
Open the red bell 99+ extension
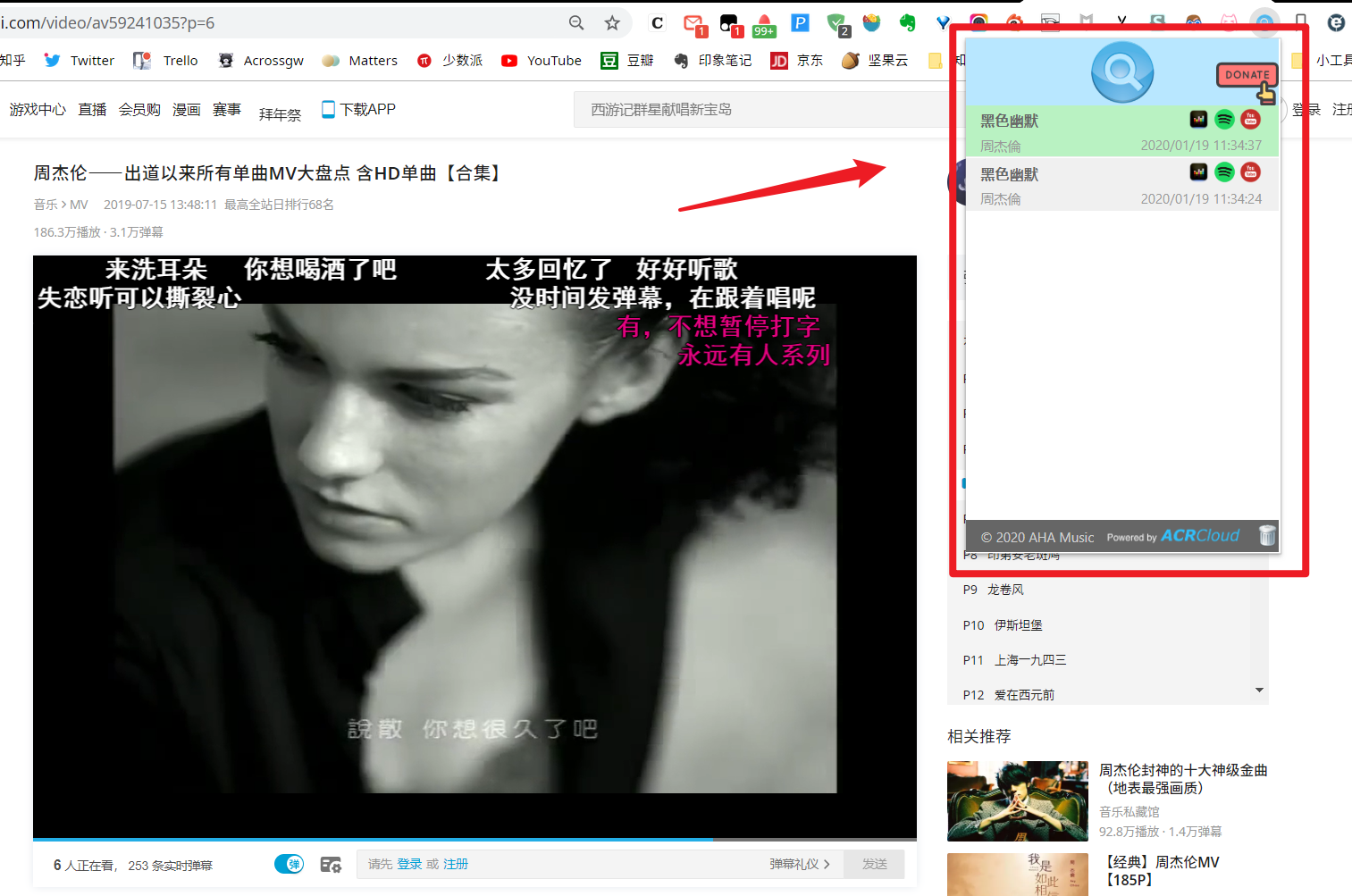pos(764,24)
